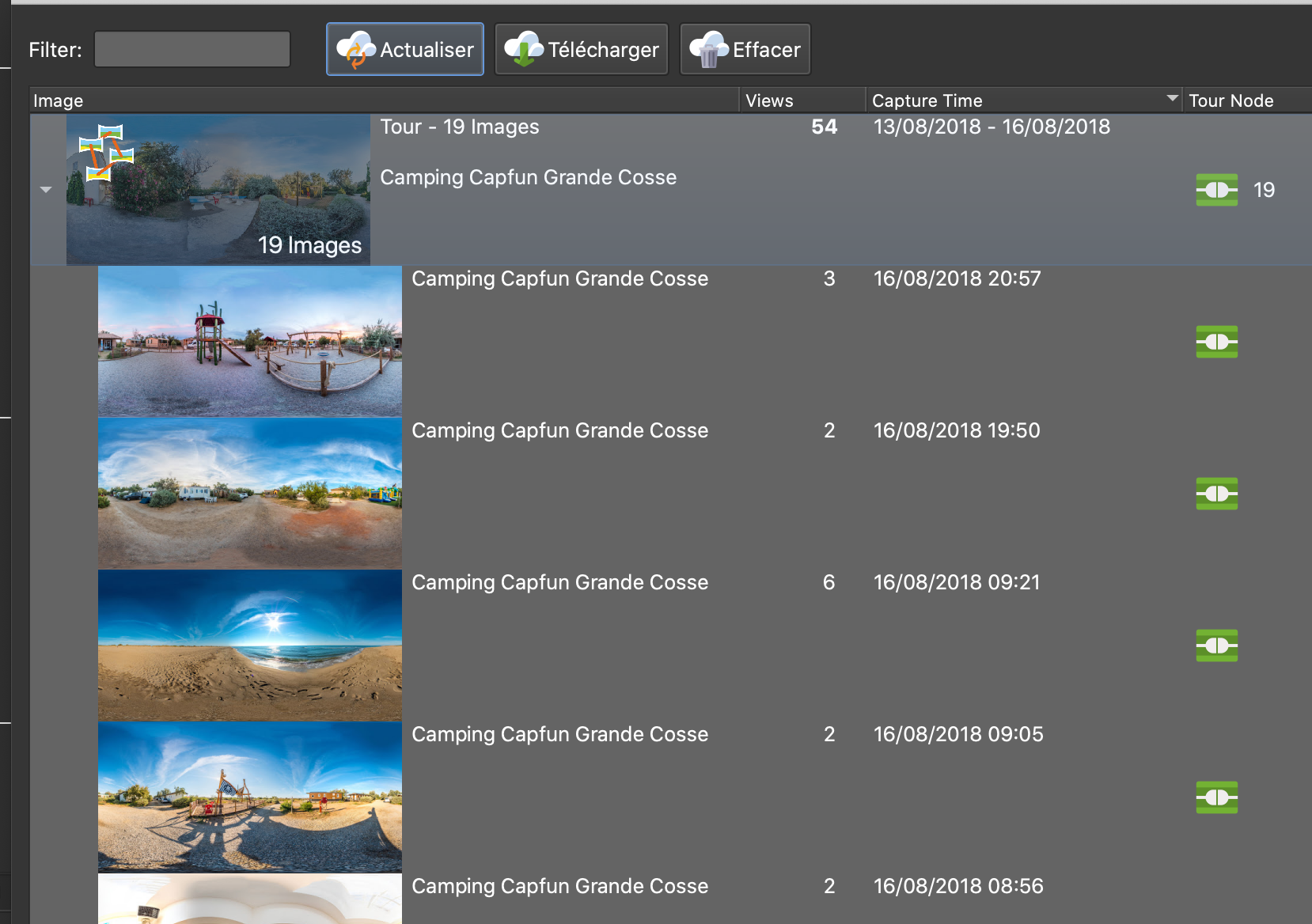Click the Télécharger download button
The width and height of the screenshot is (1312, 924).
[x=582, y=49]
